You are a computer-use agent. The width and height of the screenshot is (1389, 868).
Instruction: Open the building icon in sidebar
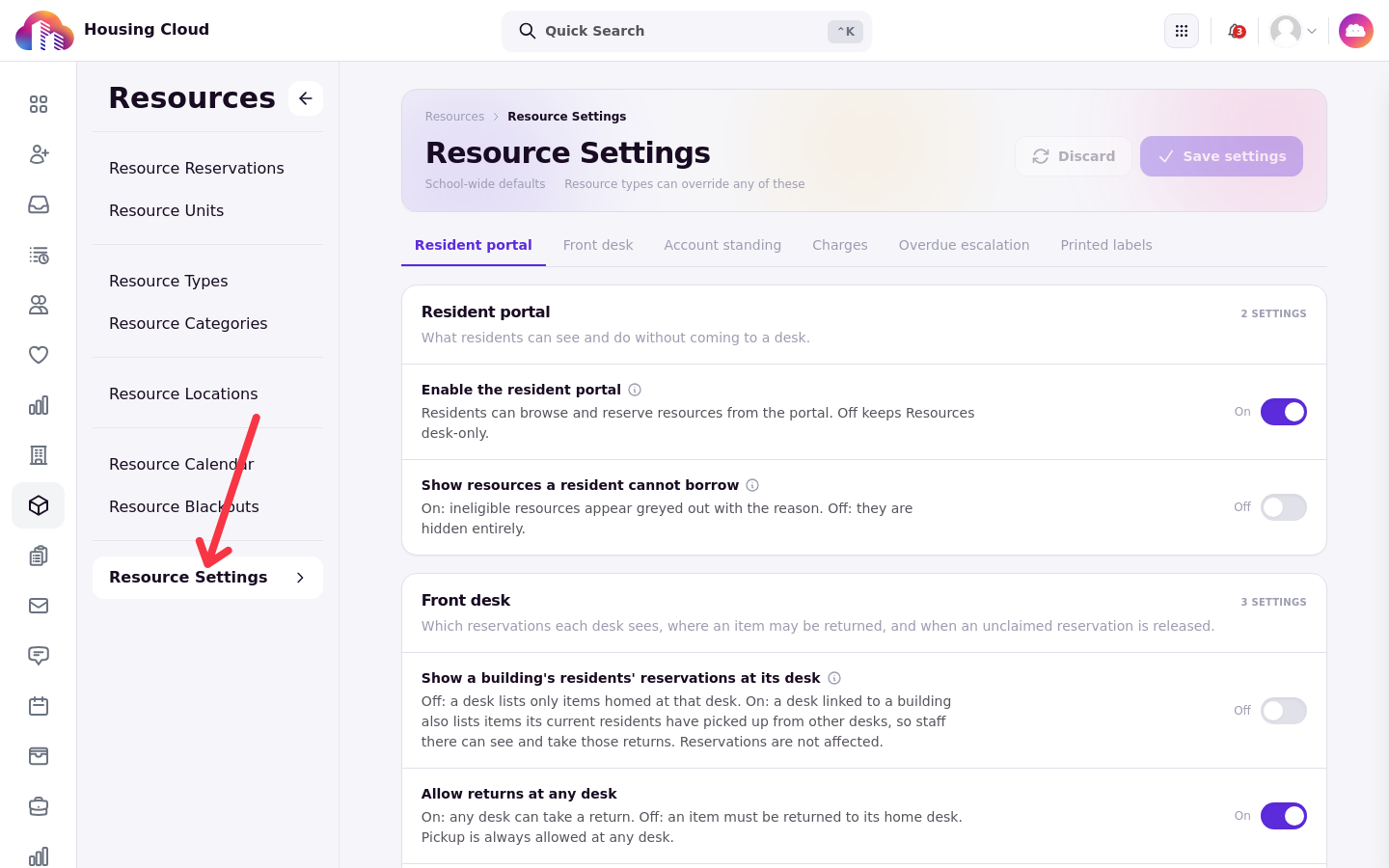coord(39,455)
